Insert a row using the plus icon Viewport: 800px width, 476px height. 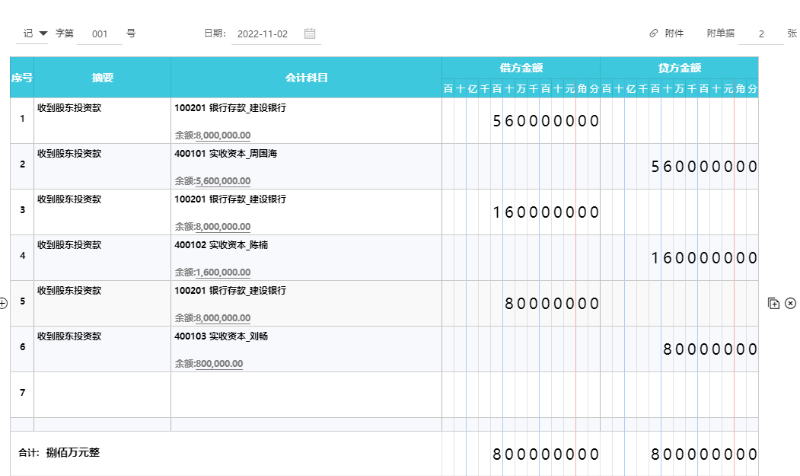click(4, 303)
